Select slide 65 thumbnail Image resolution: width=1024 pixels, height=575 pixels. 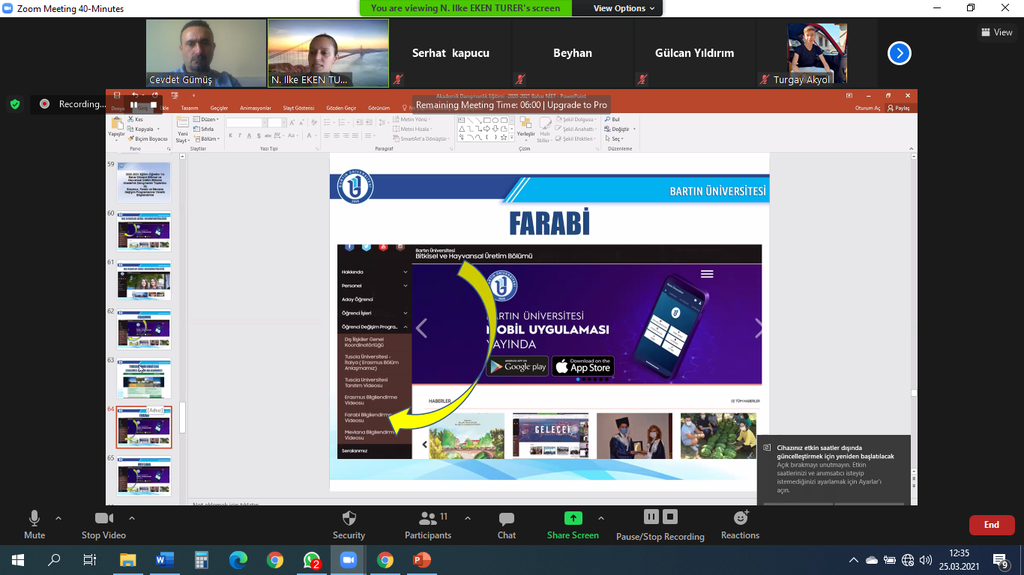click(x=144, y=476)
